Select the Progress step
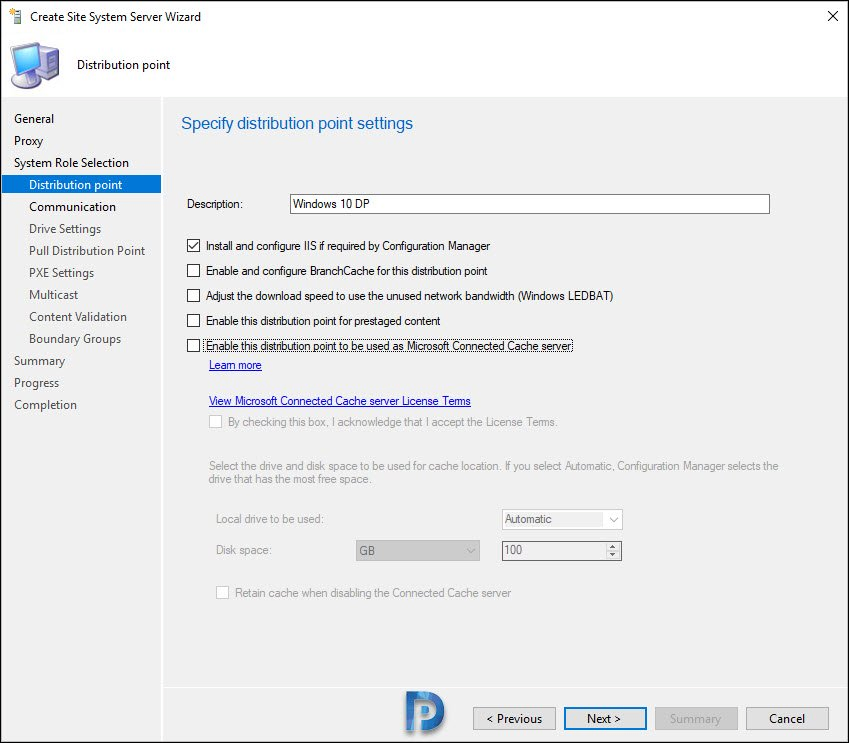Viewport: 849px width, 743px height. [36, 383]
